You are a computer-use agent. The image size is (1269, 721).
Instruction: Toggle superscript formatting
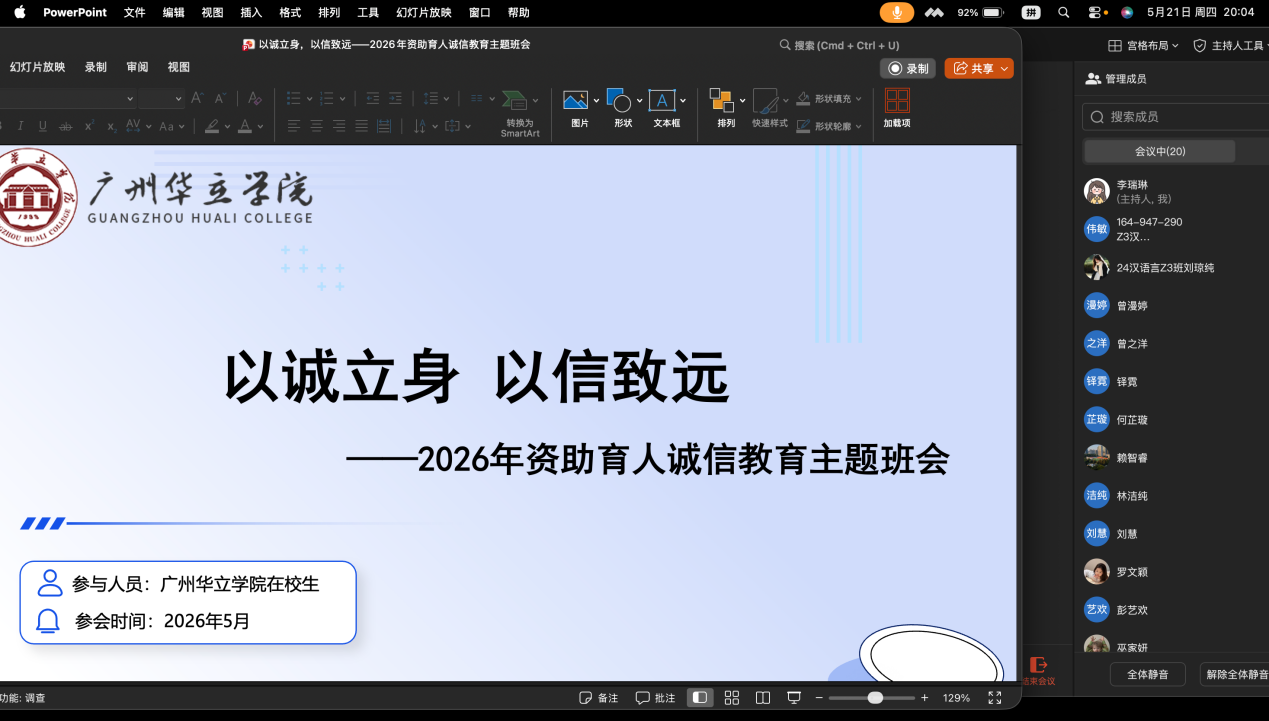click(89, 126)
